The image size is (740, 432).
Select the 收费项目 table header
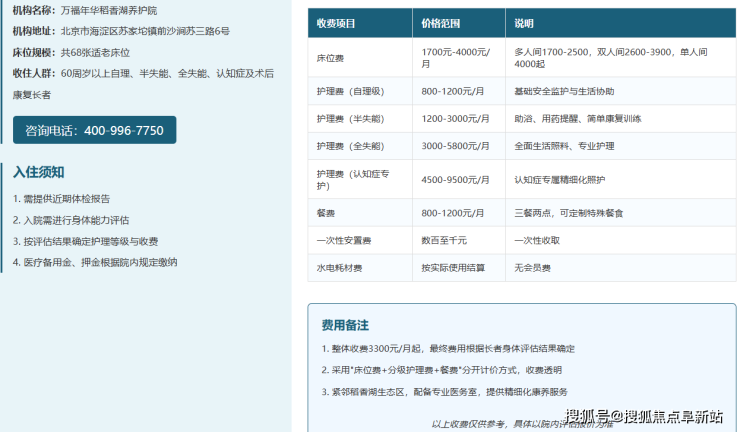point(360,23)
